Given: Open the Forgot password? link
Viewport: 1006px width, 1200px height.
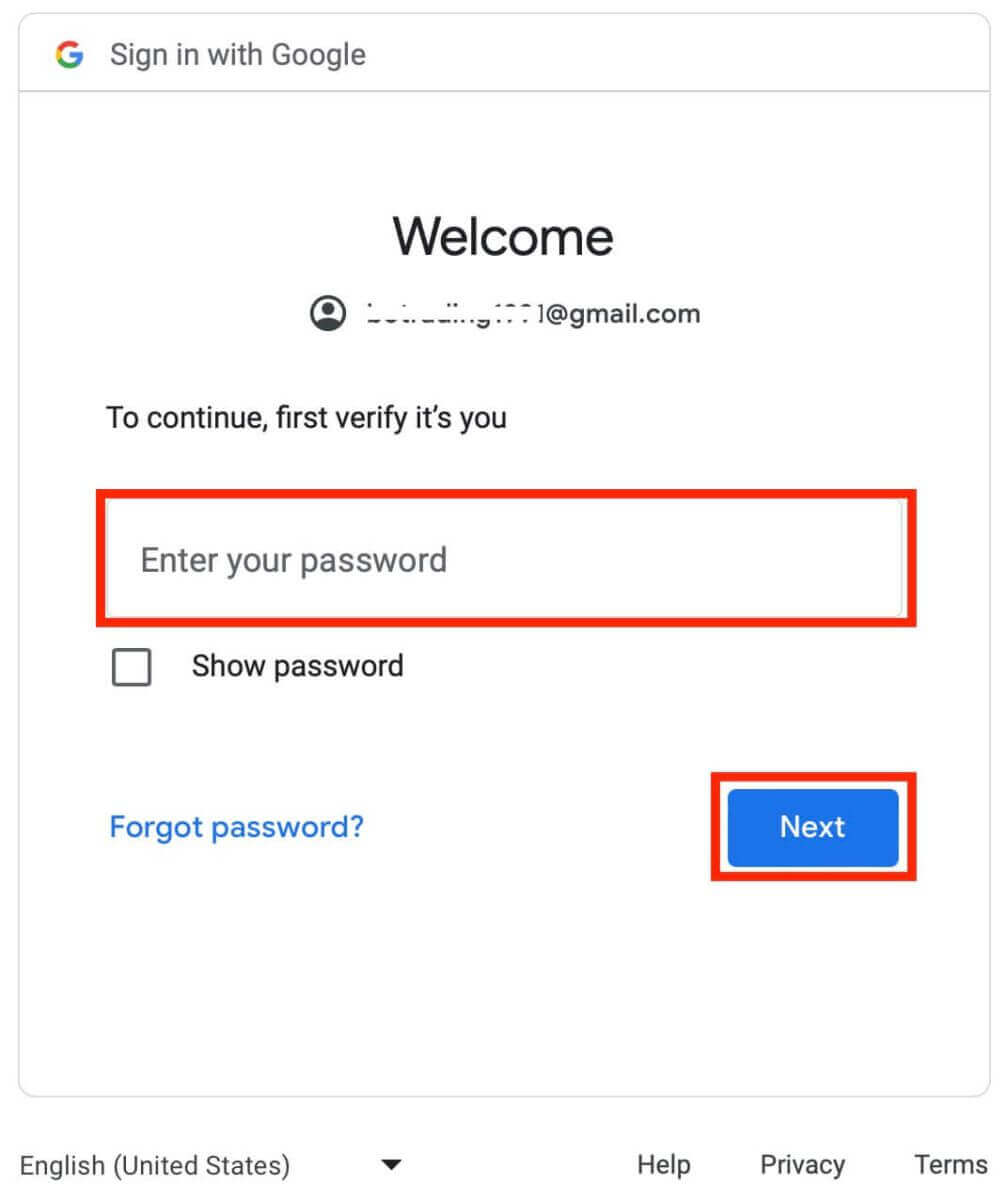Looking at the screenshot, I should click(236, 827).
